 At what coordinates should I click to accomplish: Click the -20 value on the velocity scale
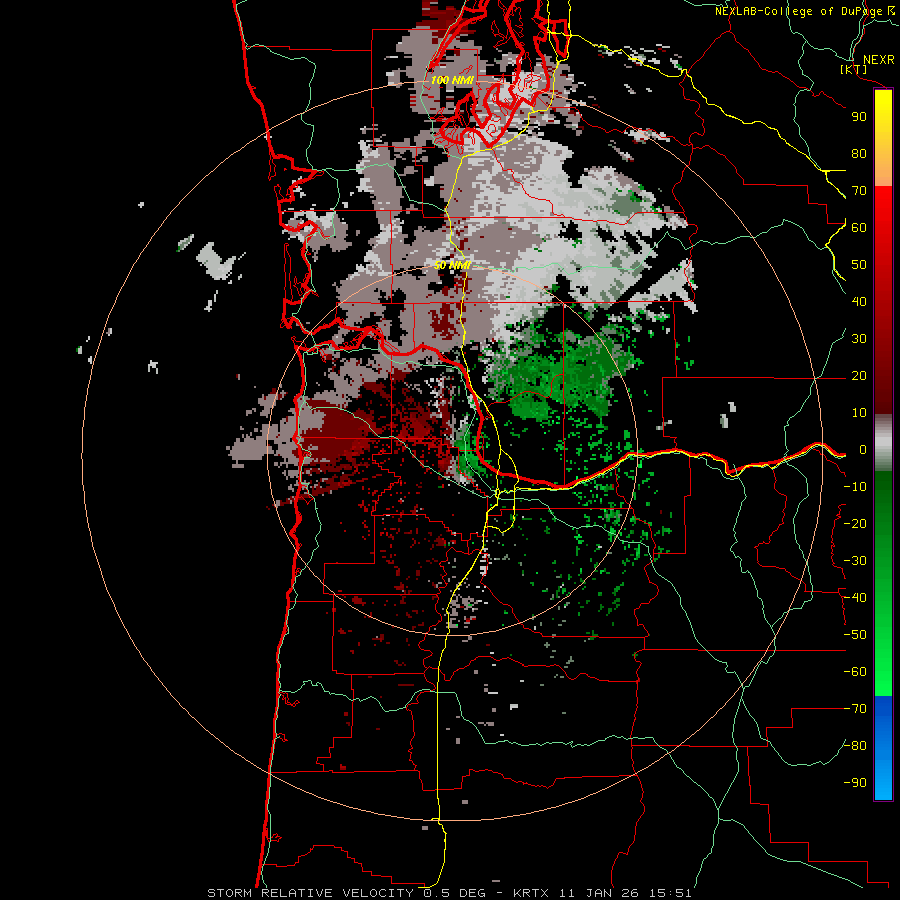click(x=855, y=523)
